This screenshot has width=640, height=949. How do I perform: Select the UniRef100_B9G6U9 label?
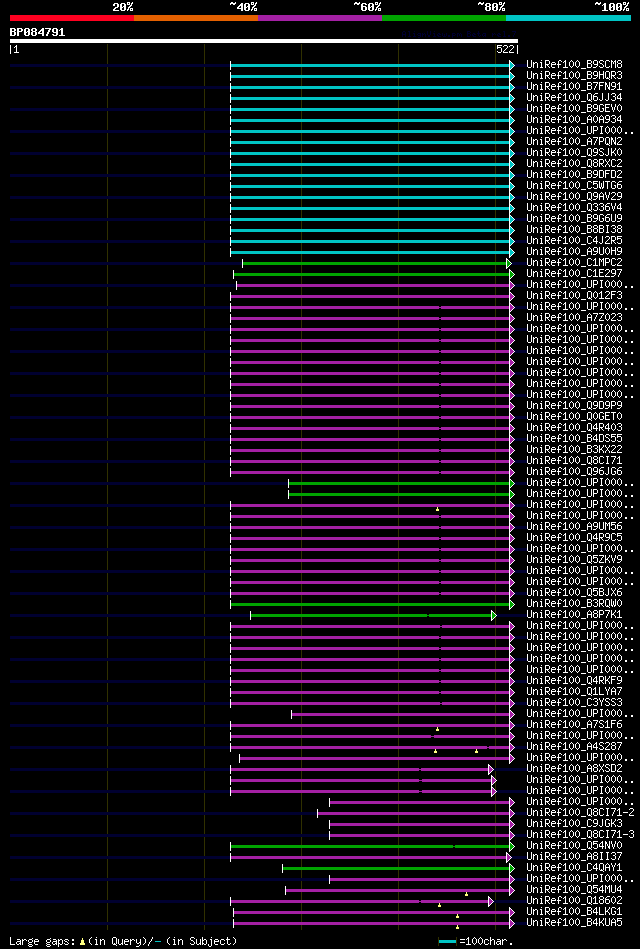pyautogui.click(x=574, y=218)
